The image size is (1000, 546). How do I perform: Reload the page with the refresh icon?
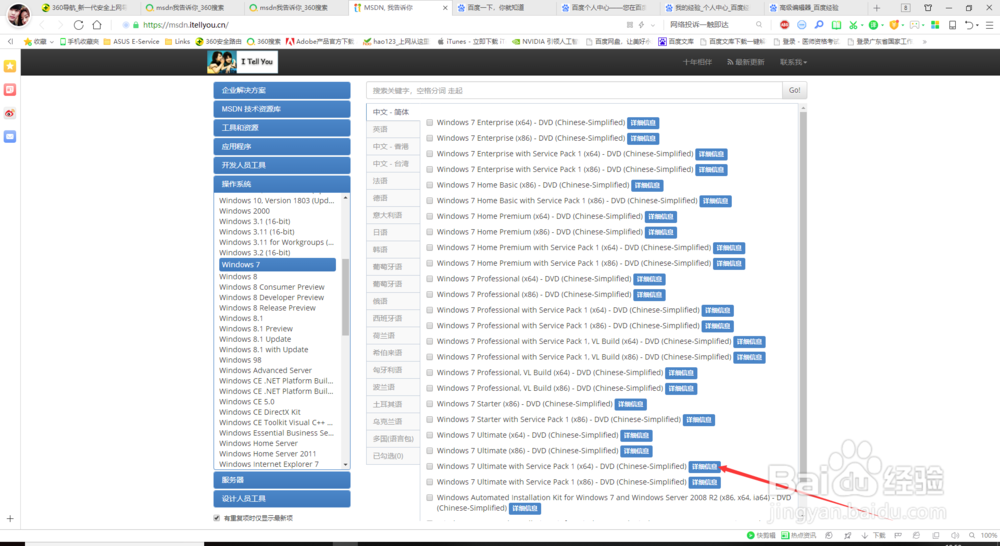[78, 25]
